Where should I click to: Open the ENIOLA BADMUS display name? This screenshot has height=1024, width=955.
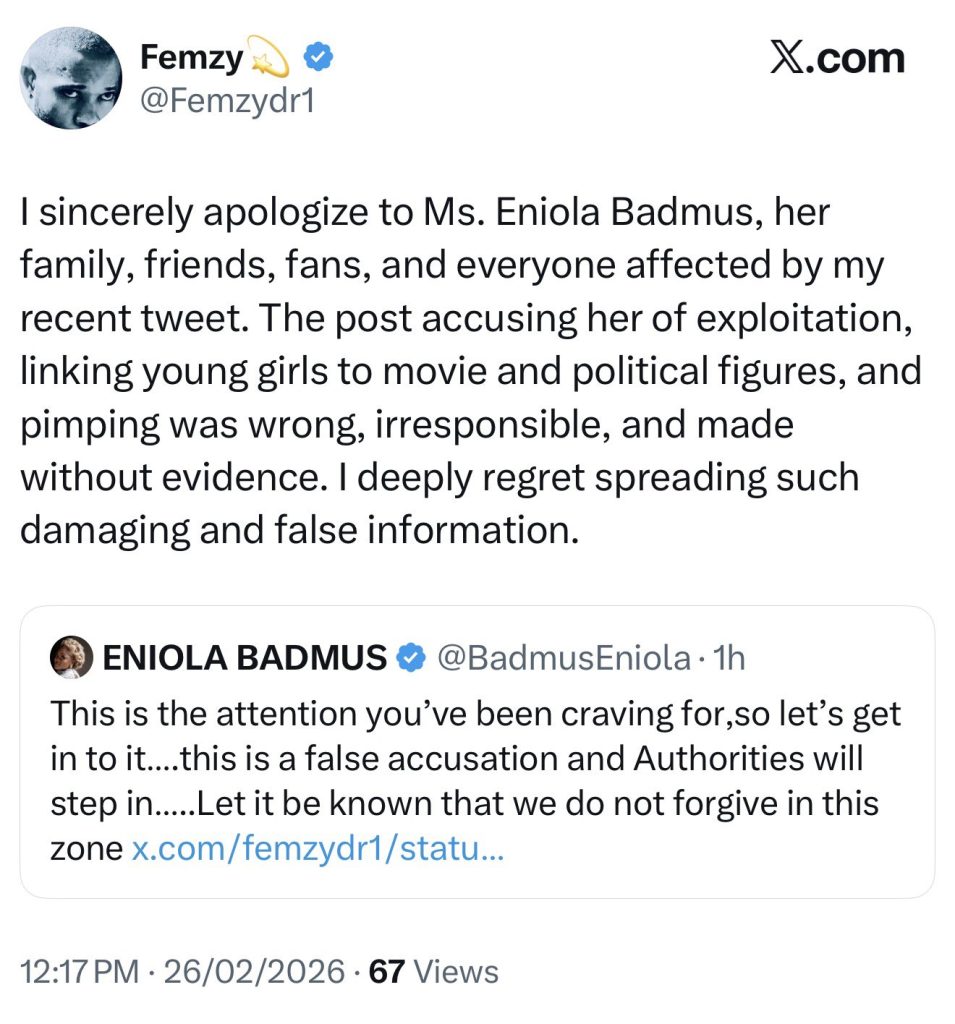coord(244,657)
